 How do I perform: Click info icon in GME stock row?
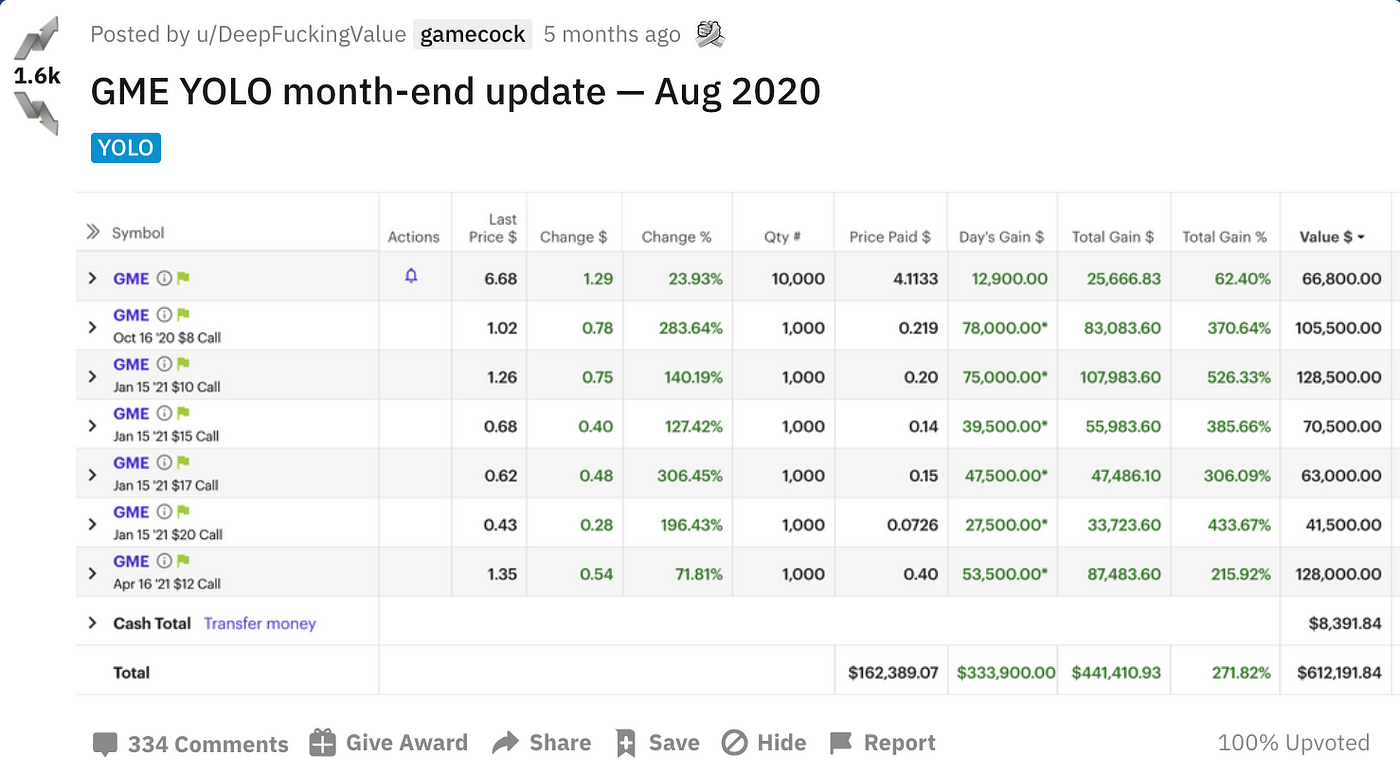coord(164,279)
